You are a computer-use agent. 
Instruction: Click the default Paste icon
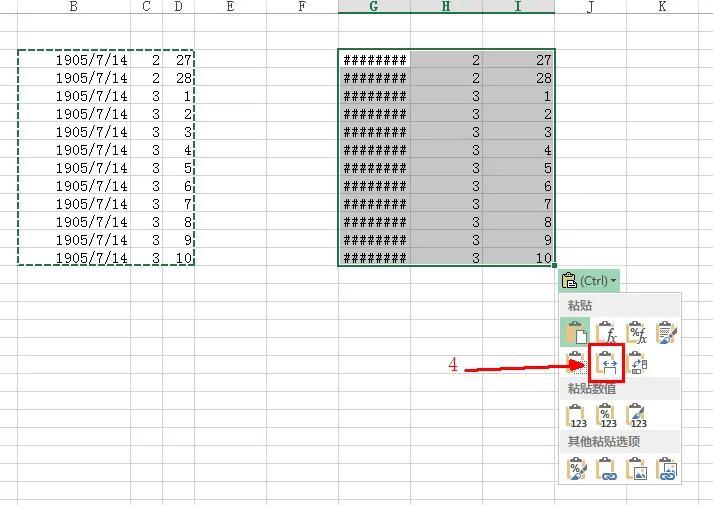coord(576,332)
